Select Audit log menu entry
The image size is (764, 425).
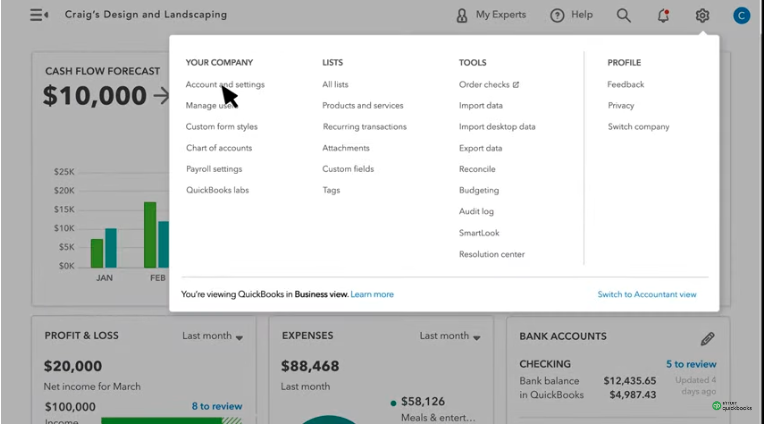[x=476, y=212]
